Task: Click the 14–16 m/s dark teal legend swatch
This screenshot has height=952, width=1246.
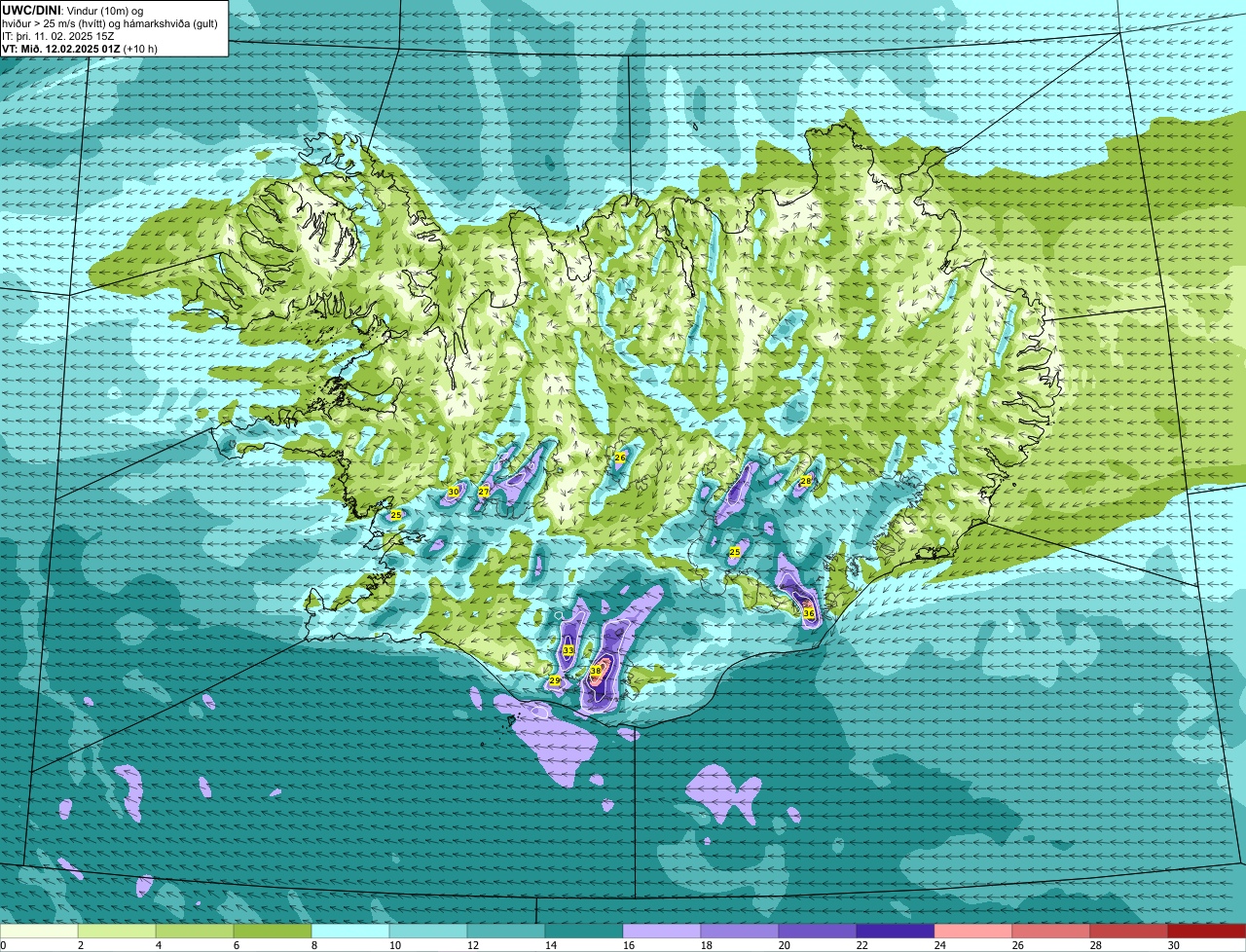Action: [x=584, y=931]
